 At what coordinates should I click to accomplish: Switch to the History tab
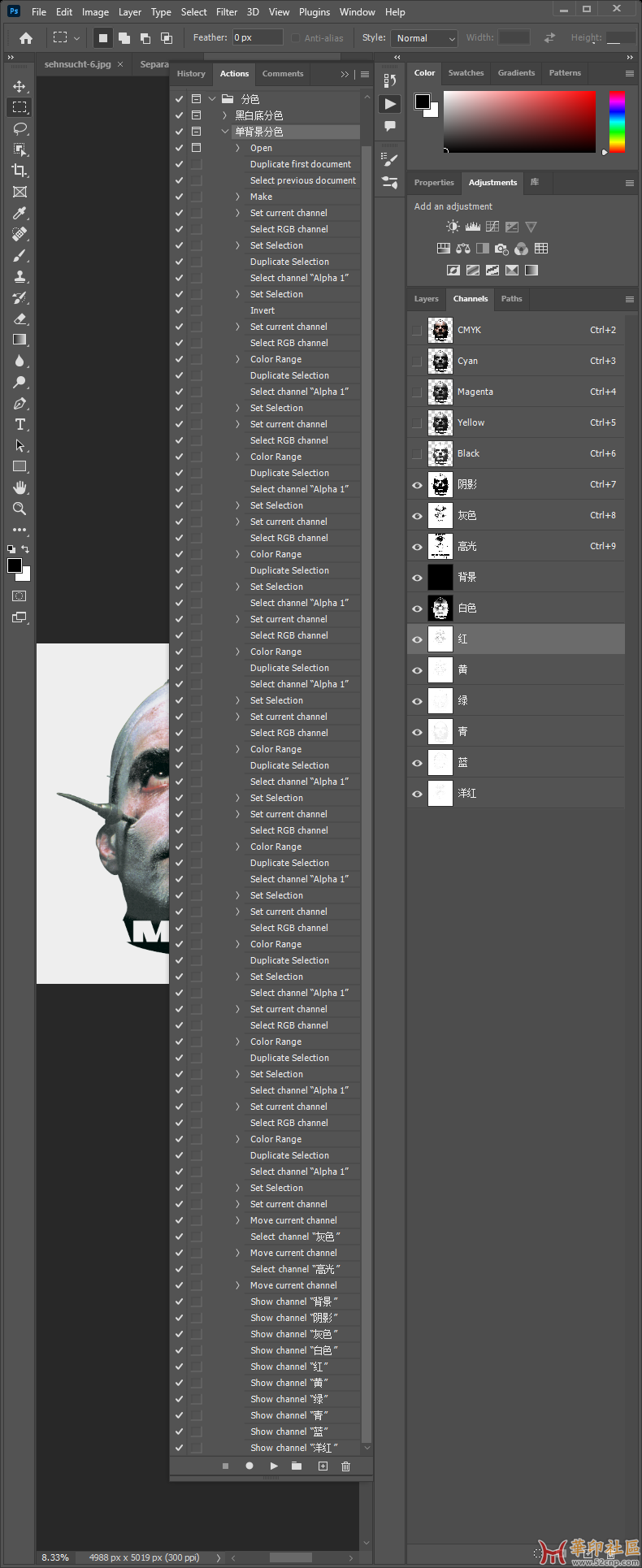(x=191, y=74)
